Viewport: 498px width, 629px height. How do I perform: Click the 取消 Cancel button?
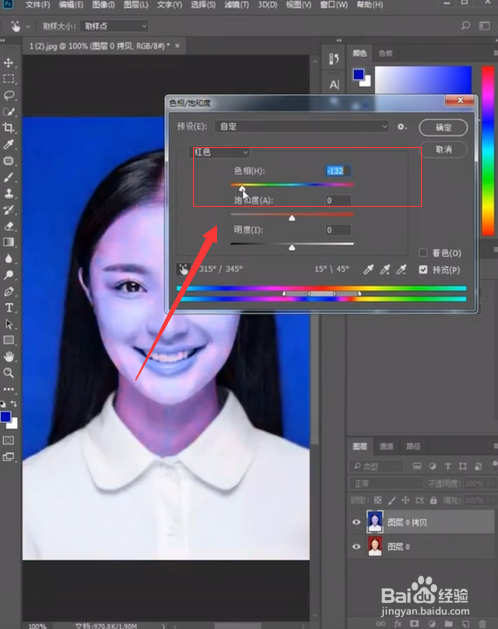pyautogui.click(x=443, y=150)
